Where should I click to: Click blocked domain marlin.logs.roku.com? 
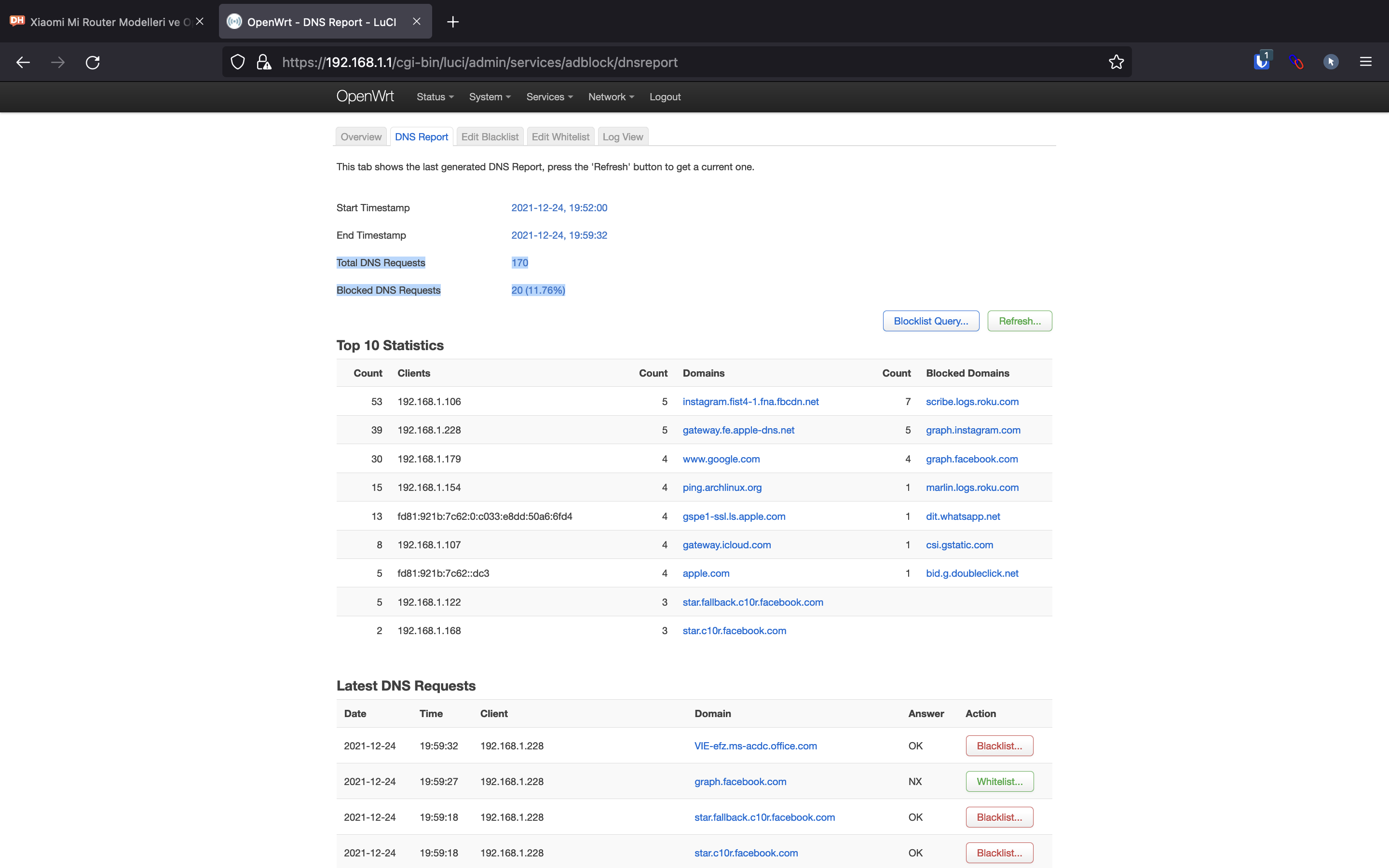(x=972, y=488)
